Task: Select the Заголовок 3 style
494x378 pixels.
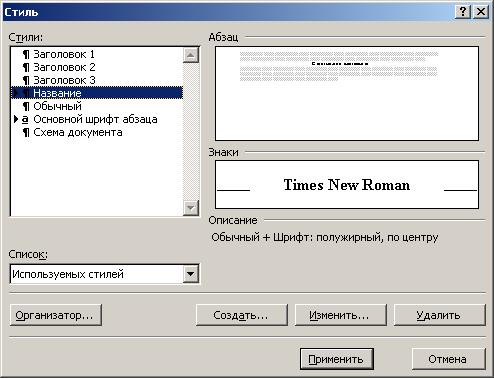Action: click(97, 80)
